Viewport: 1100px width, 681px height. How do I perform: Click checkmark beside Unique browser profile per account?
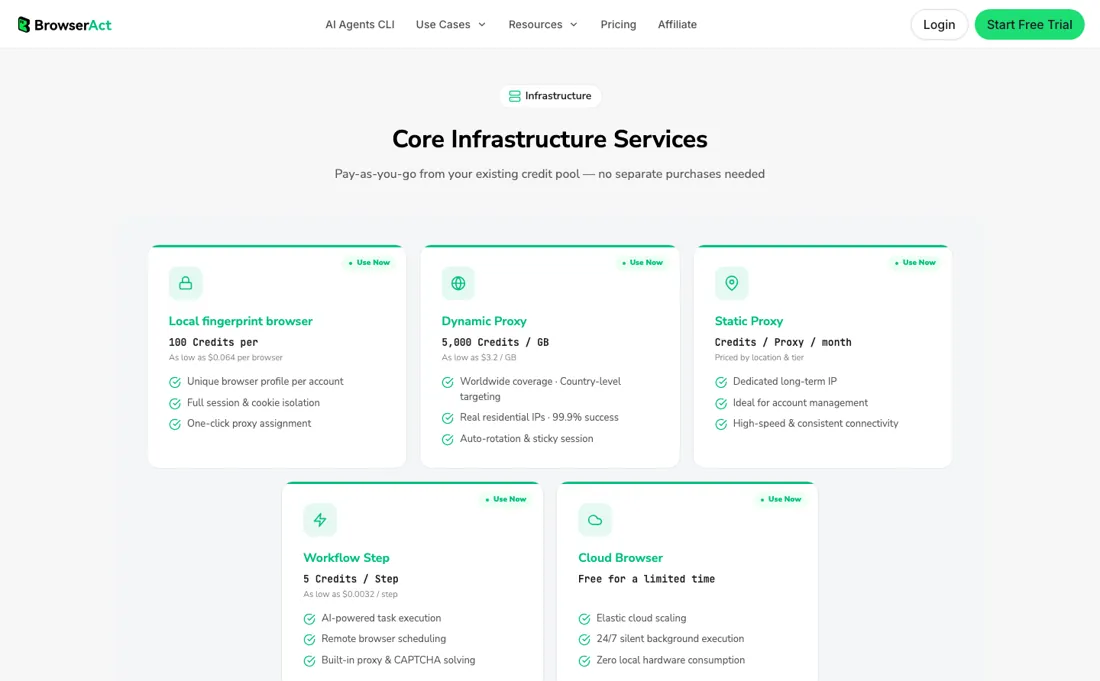(175, 382)
